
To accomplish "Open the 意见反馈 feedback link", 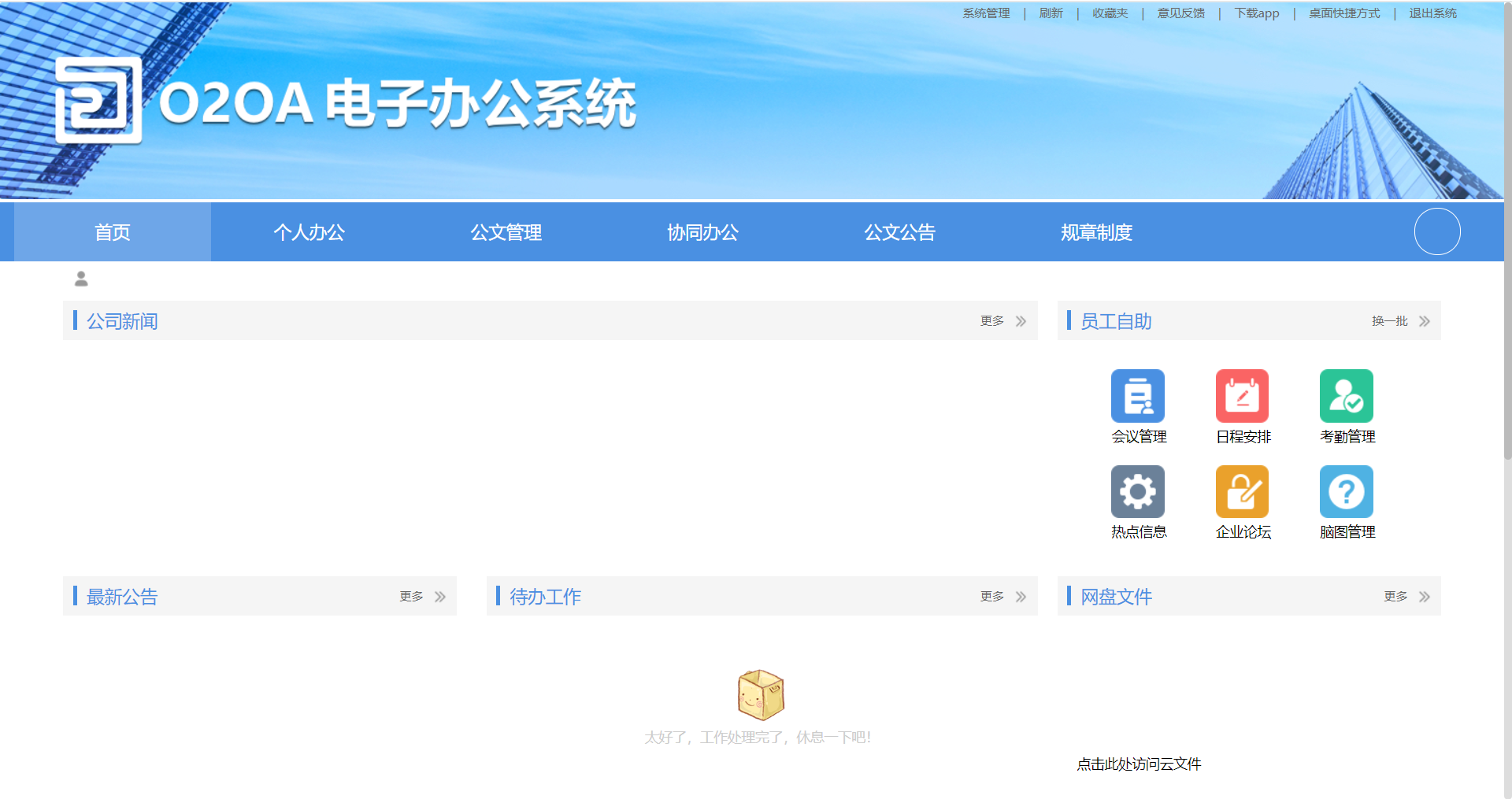I will click(x=1181, y=13).
